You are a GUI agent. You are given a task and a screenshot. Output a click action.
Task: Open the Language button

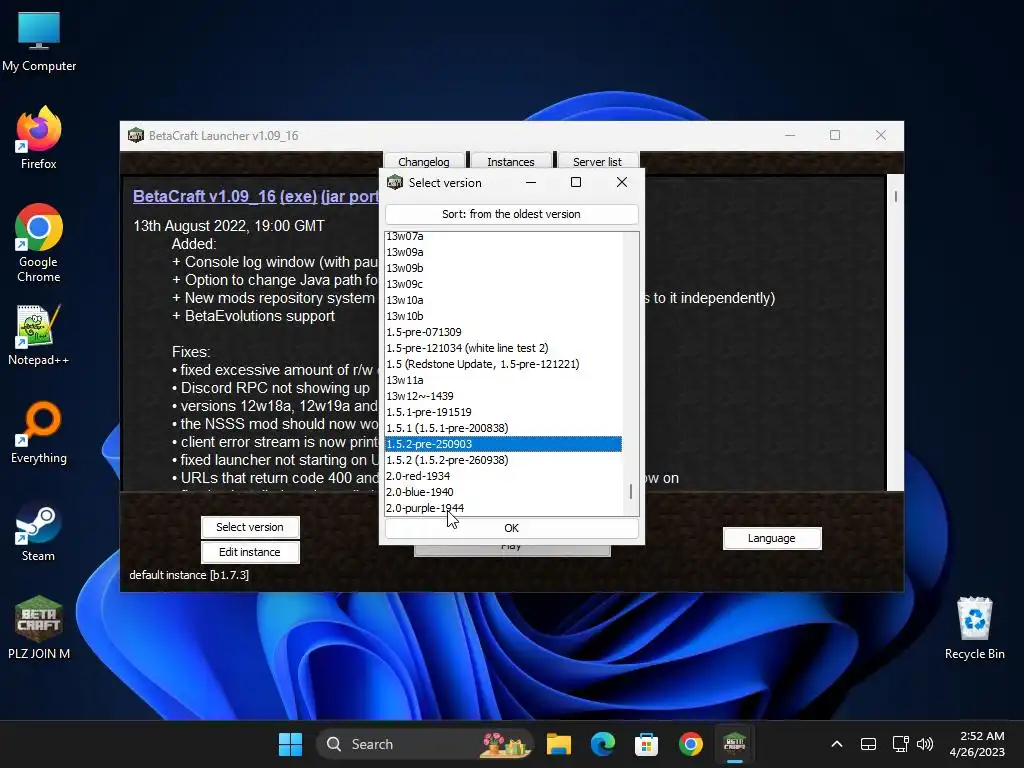point(772,538)
